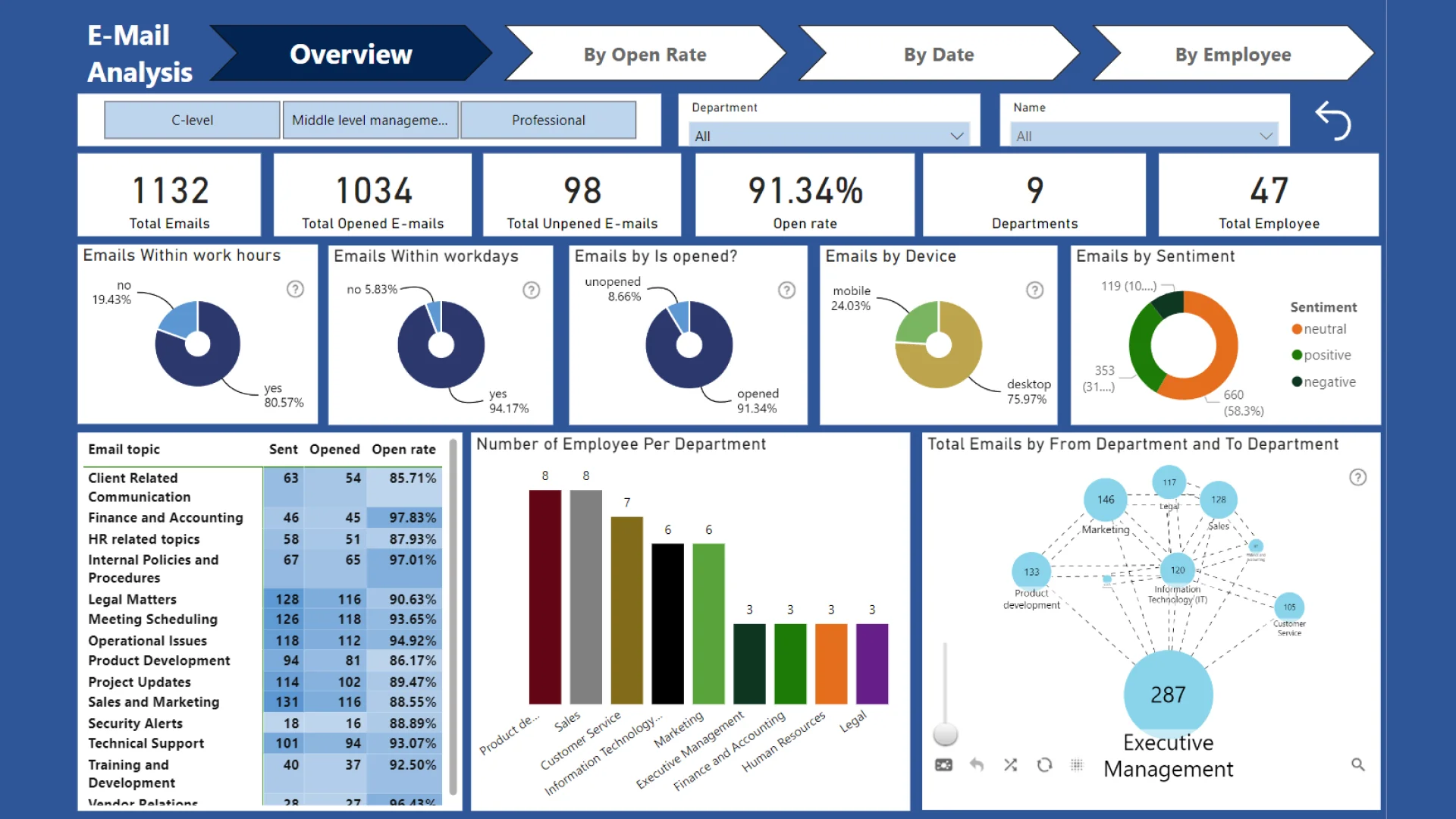
Task: Select the 105 Customer Service node
Action: [1289, 607]
